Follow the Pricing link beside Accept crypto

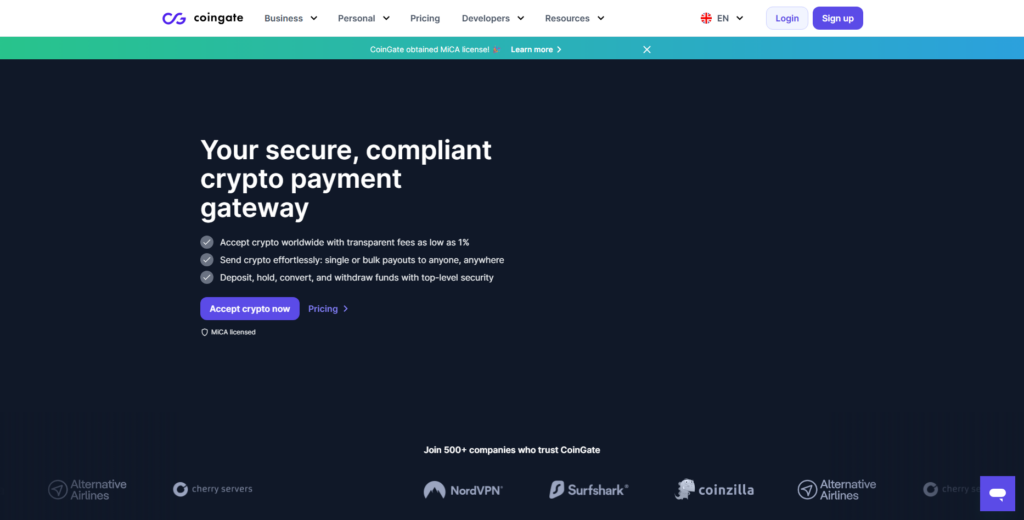pyautogui.click(x=328, y=309)
